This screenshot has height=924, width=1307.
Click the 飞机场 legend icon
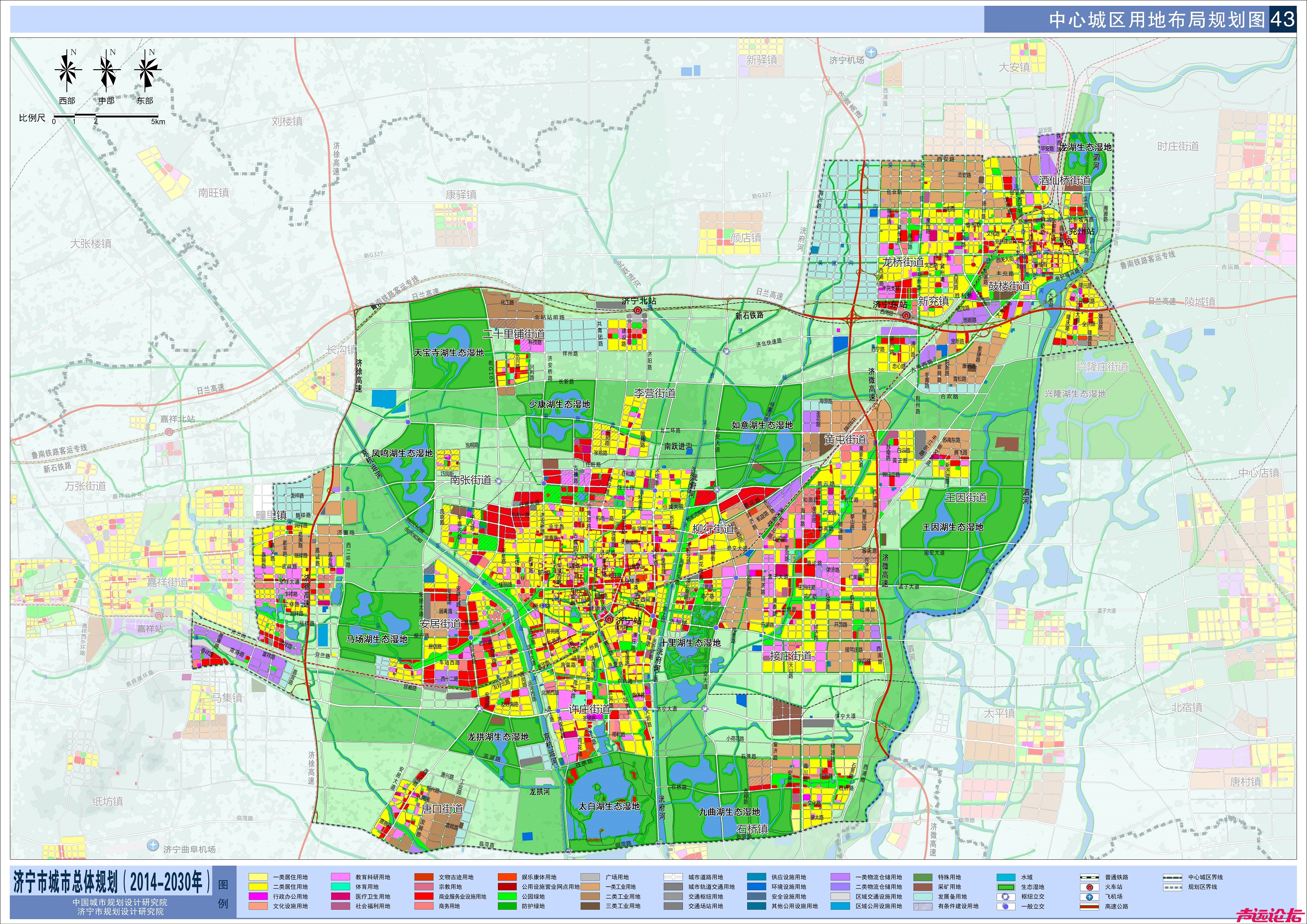[x=1089, y=897]
